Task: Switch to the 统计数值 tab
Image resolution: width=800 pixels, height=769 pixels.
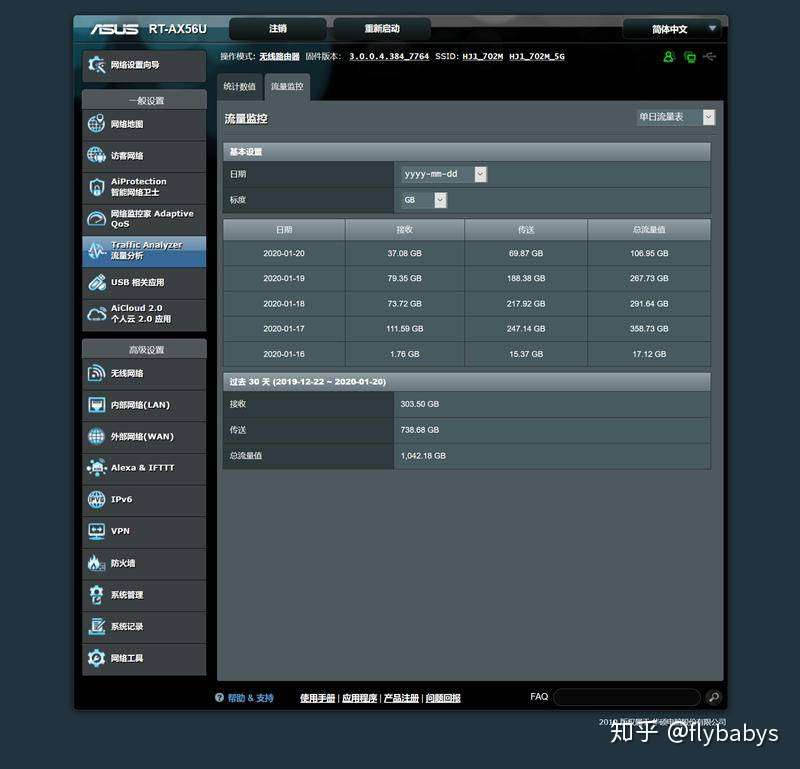Action: point(239,87)
